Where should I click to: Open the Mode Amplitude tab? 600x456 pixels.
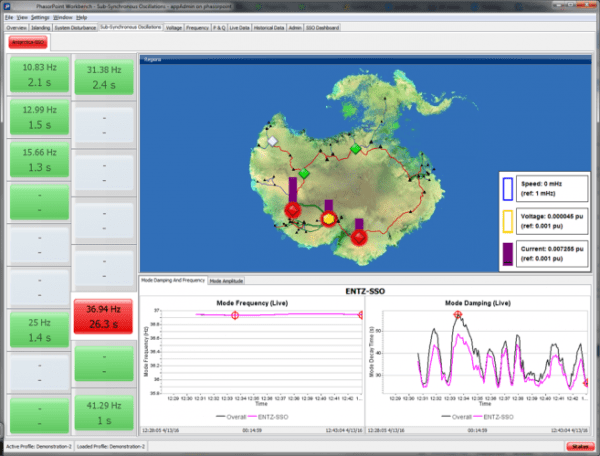pyautogui.click(x=226, y=281)
